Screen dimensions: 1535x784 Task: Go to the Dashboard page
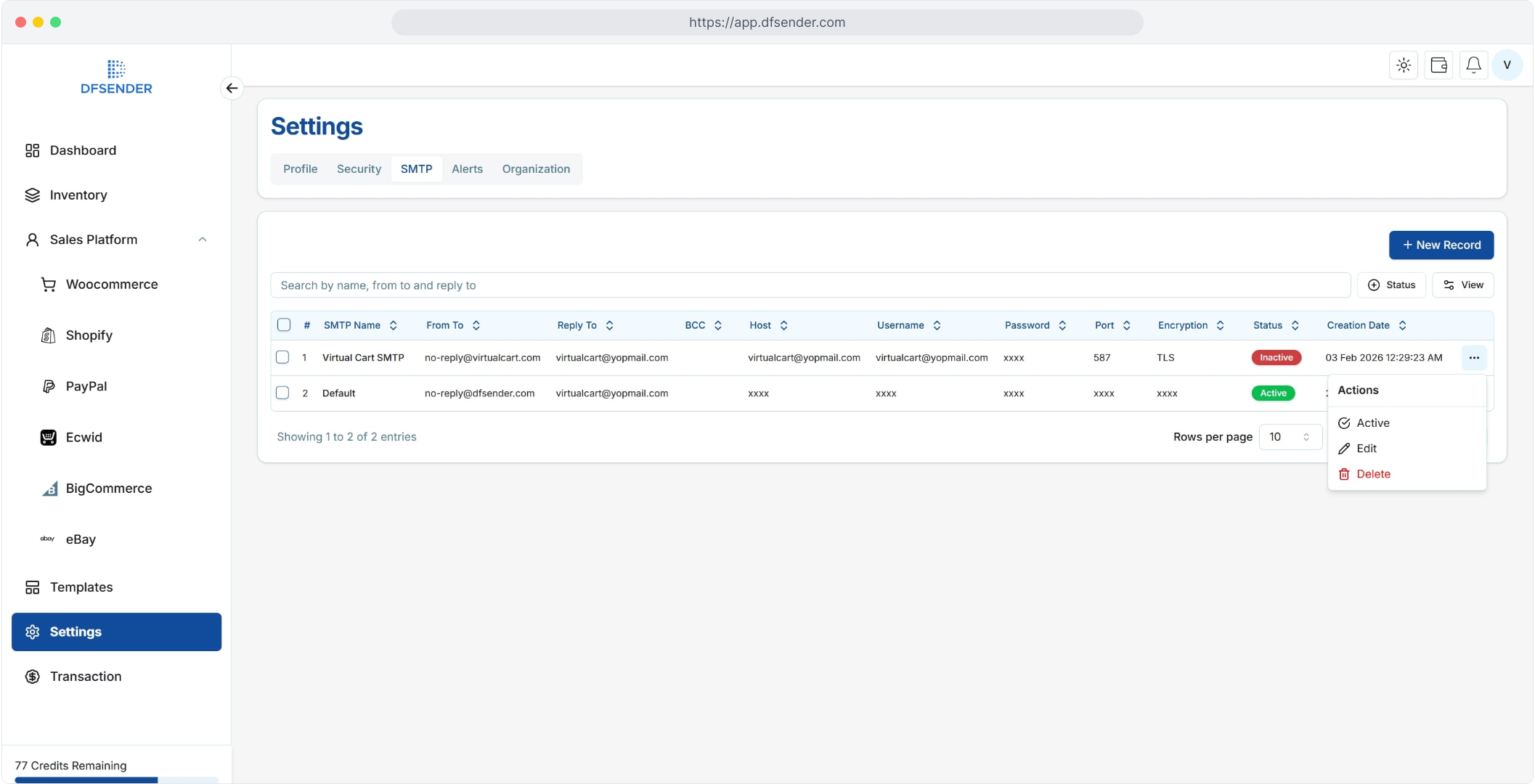[x=83, y=150]
